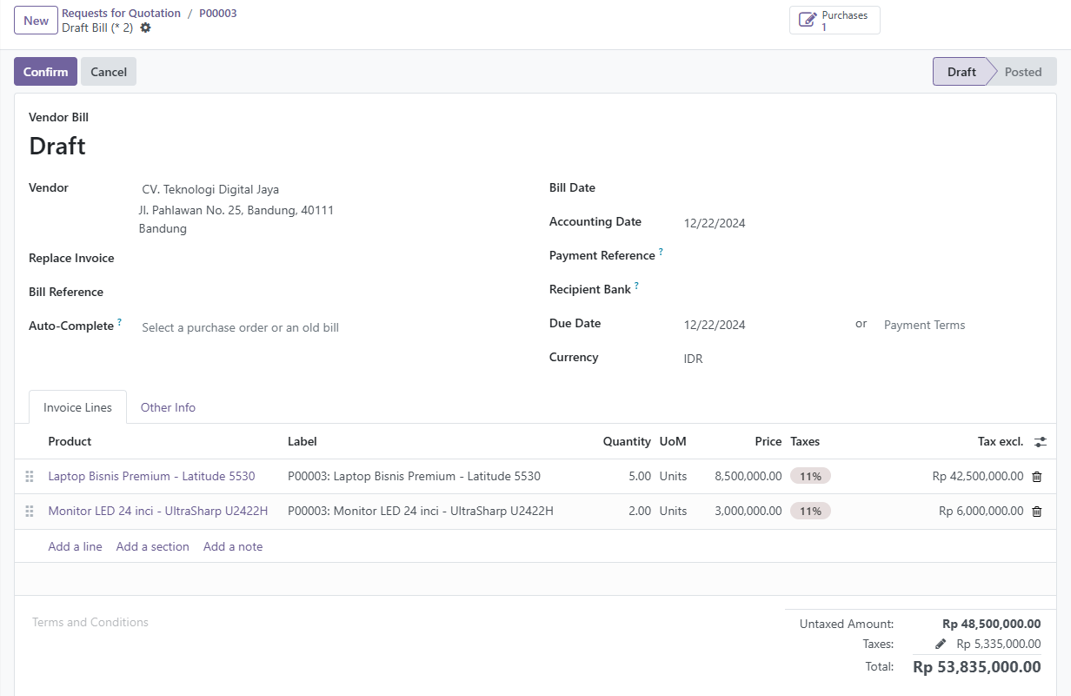The height and width of the screenshot is (696, 1071).
Task: Open column settings adjust icon in table header
Action: coord(1040,442)
